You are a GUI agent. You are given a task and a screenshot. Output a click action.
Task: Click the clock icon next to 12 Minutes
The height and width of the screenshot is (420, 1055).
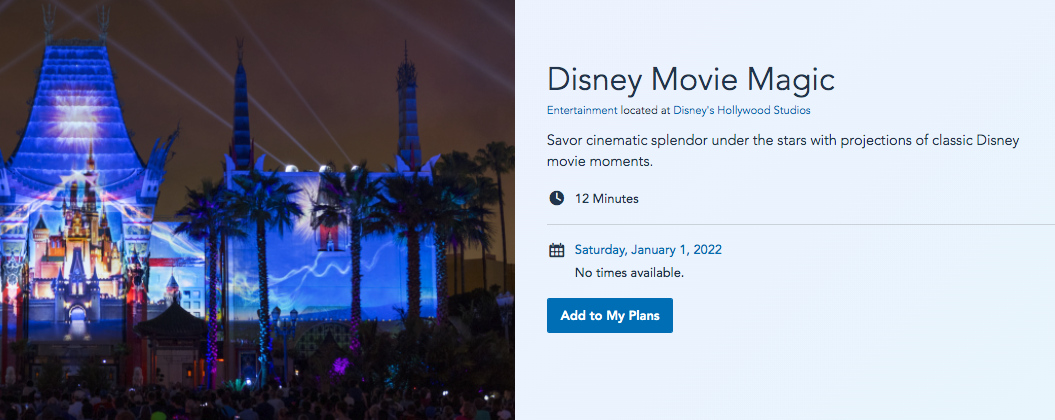(557, 198)
